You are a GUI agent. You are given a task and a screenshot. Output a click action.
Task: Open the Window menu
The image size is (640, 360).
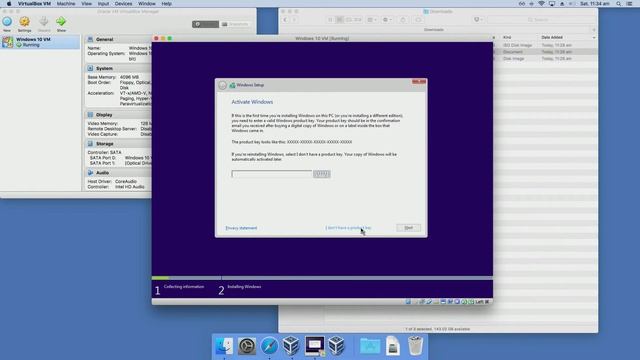(147, 4)
